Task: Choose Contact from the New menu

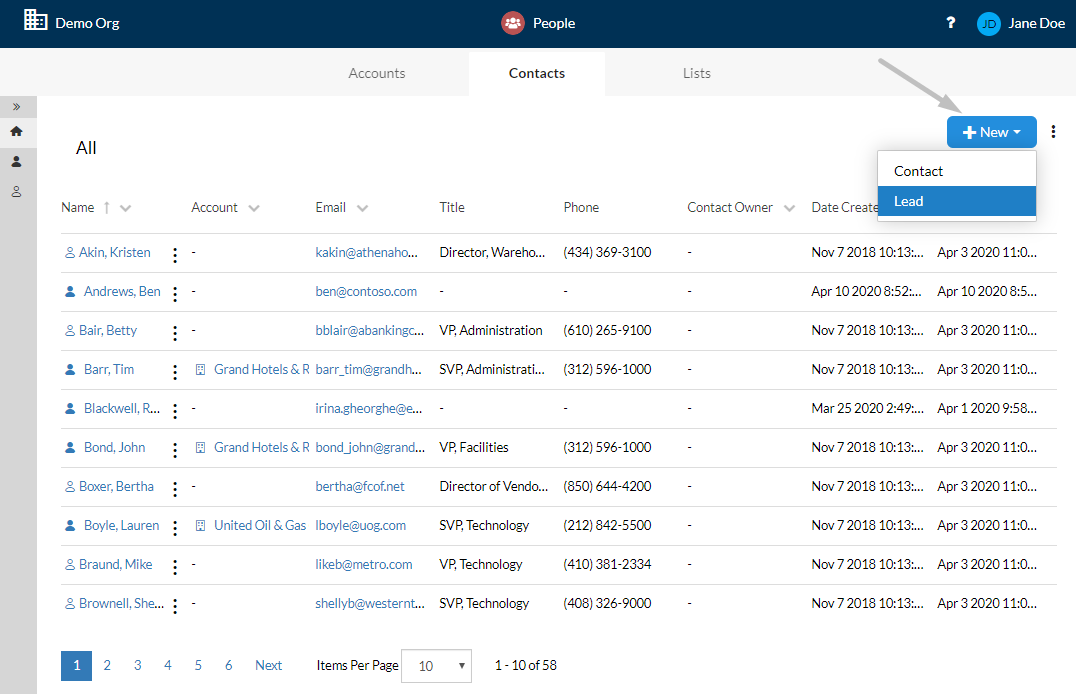Action: pos(957,171)
